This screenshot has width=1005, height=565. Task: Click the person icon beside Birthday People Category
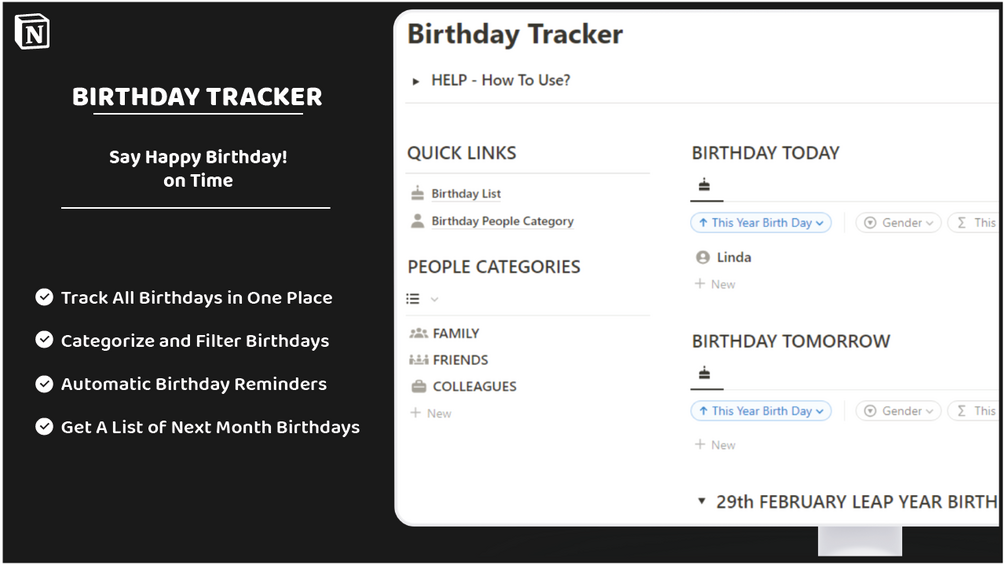point(418,221)
